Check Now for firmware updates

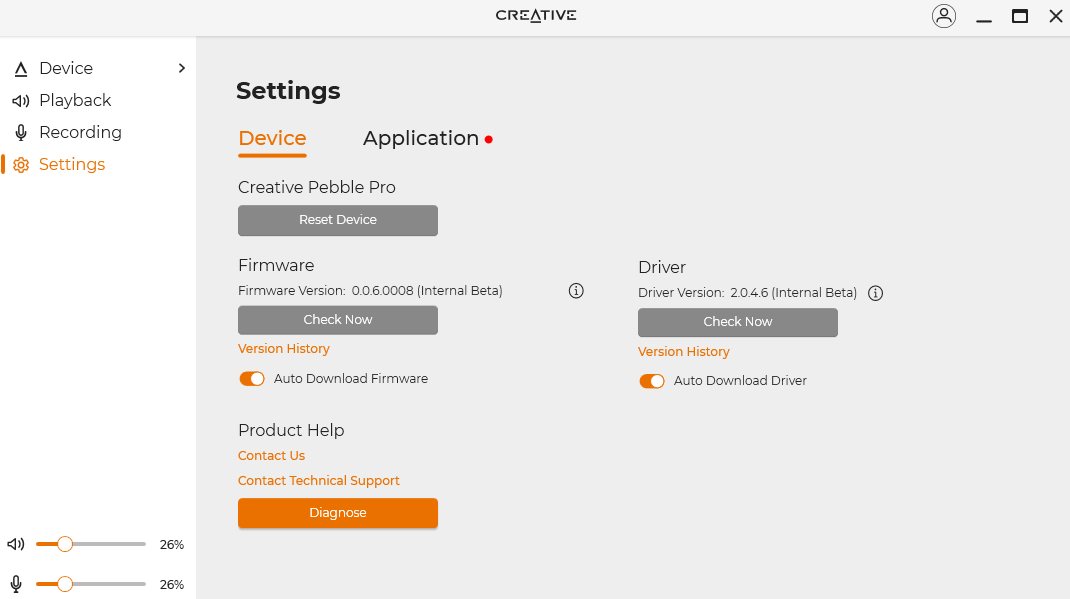tap(338, 320)
